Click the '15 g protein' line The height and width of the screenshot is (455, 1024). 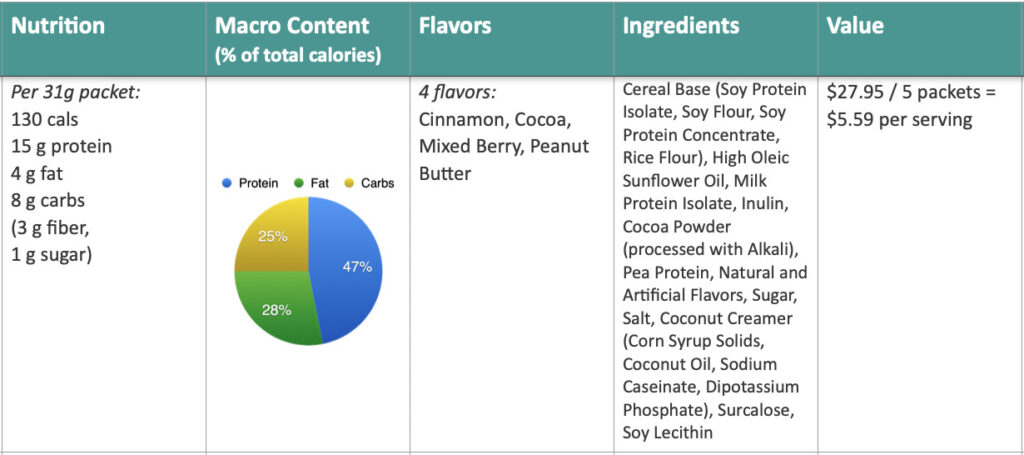click(61, 146)
